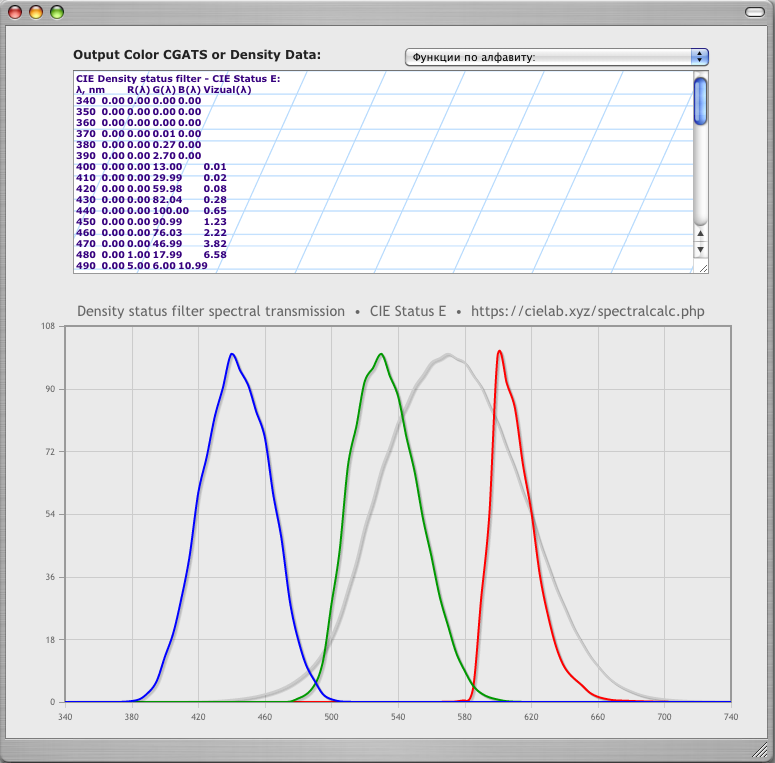Image resolution: width=775 pixels, height=763 pixels.
Task: Click the window resize grip at bottom-right corner
Action: click(761, 750)
